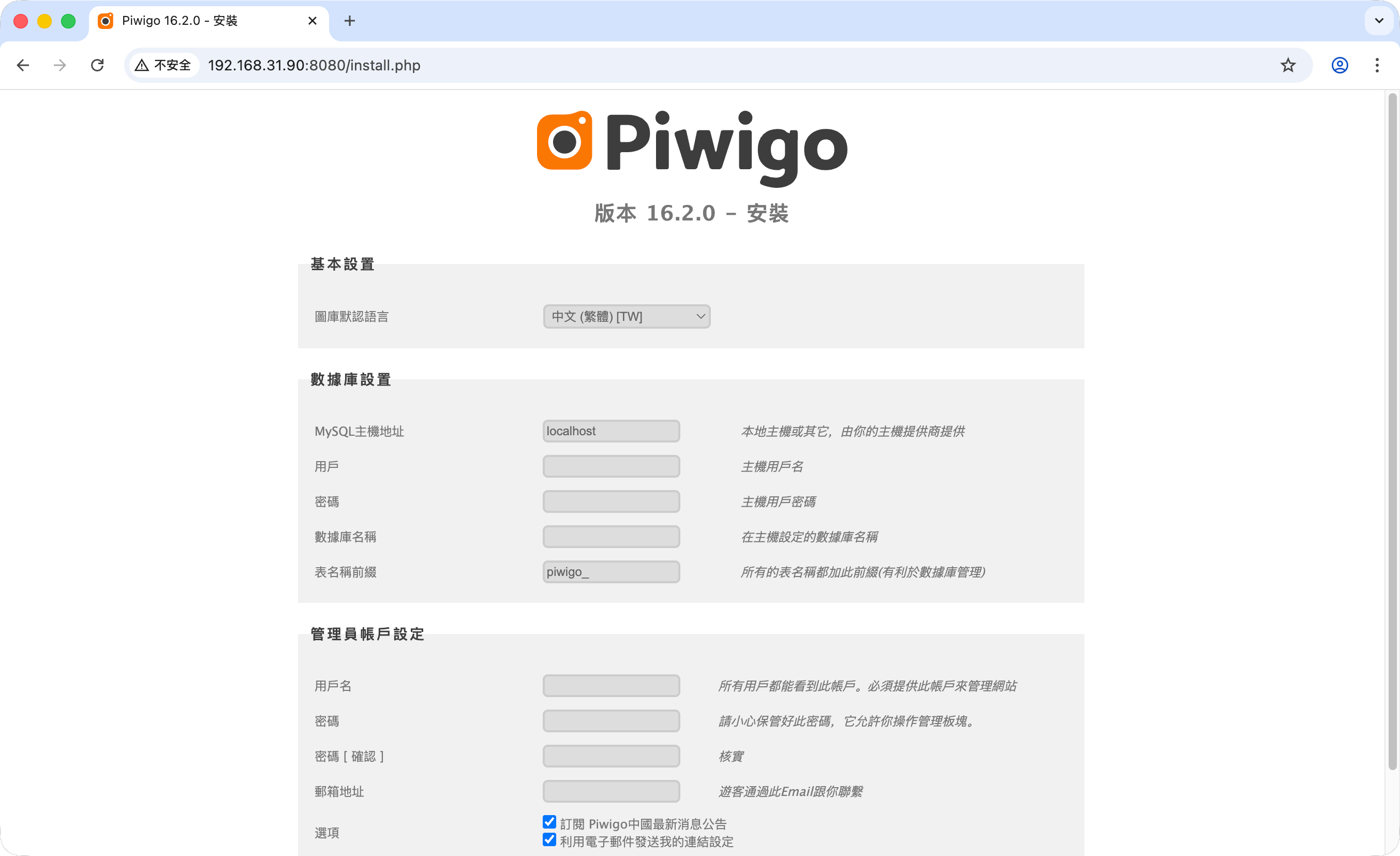
Task: Click the Piwigo logo image
Action: coord(692,148)
